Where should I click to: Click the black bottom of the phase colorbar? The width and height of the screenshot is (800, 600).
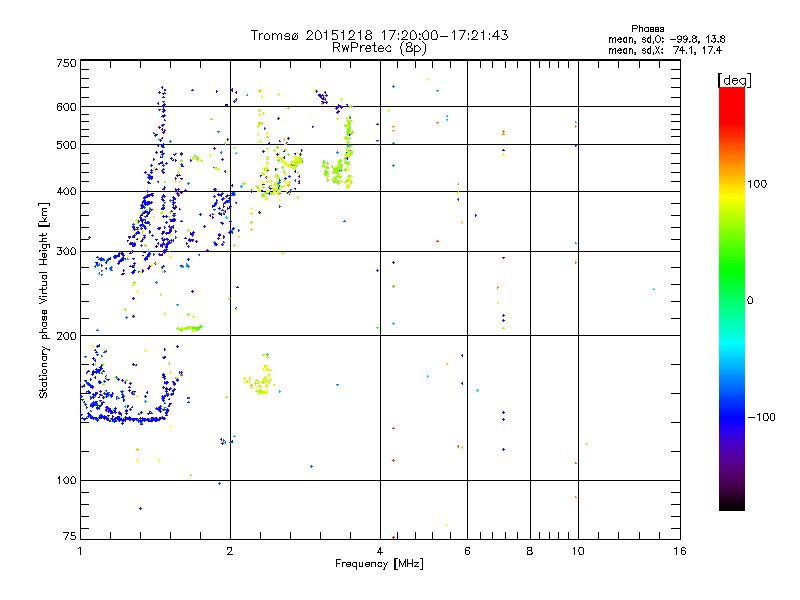pyautogui.click(x=732, y=503)
